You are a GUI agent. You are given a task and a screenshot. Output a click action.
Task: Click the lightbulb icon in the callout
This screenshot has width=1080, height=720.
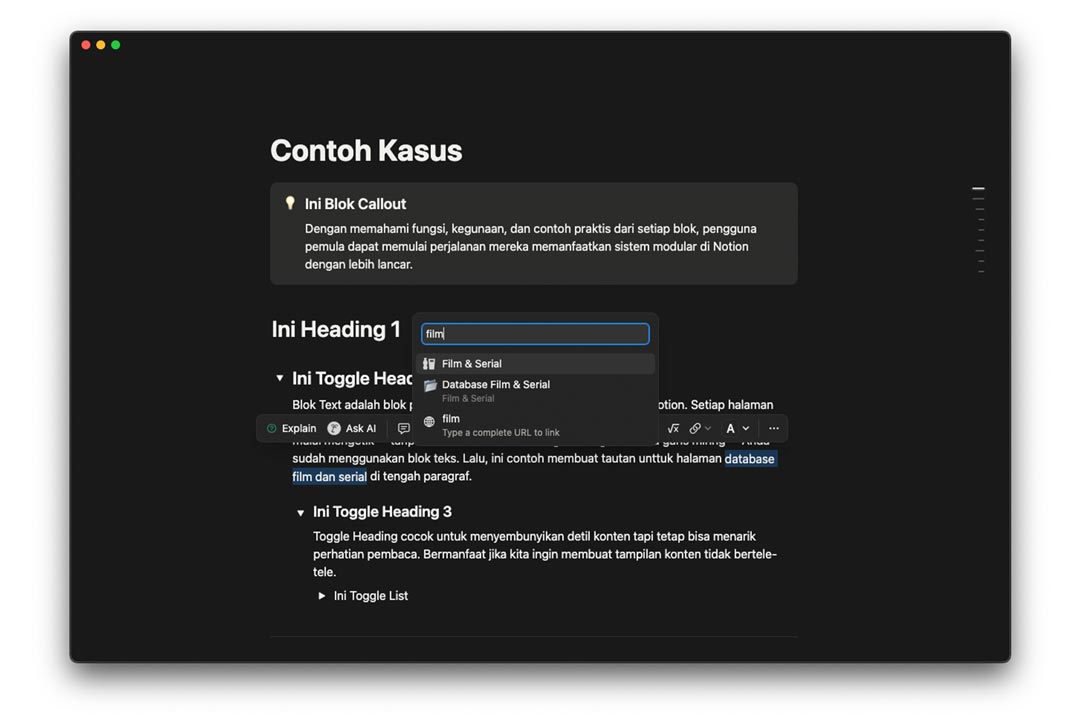[290, 203]
